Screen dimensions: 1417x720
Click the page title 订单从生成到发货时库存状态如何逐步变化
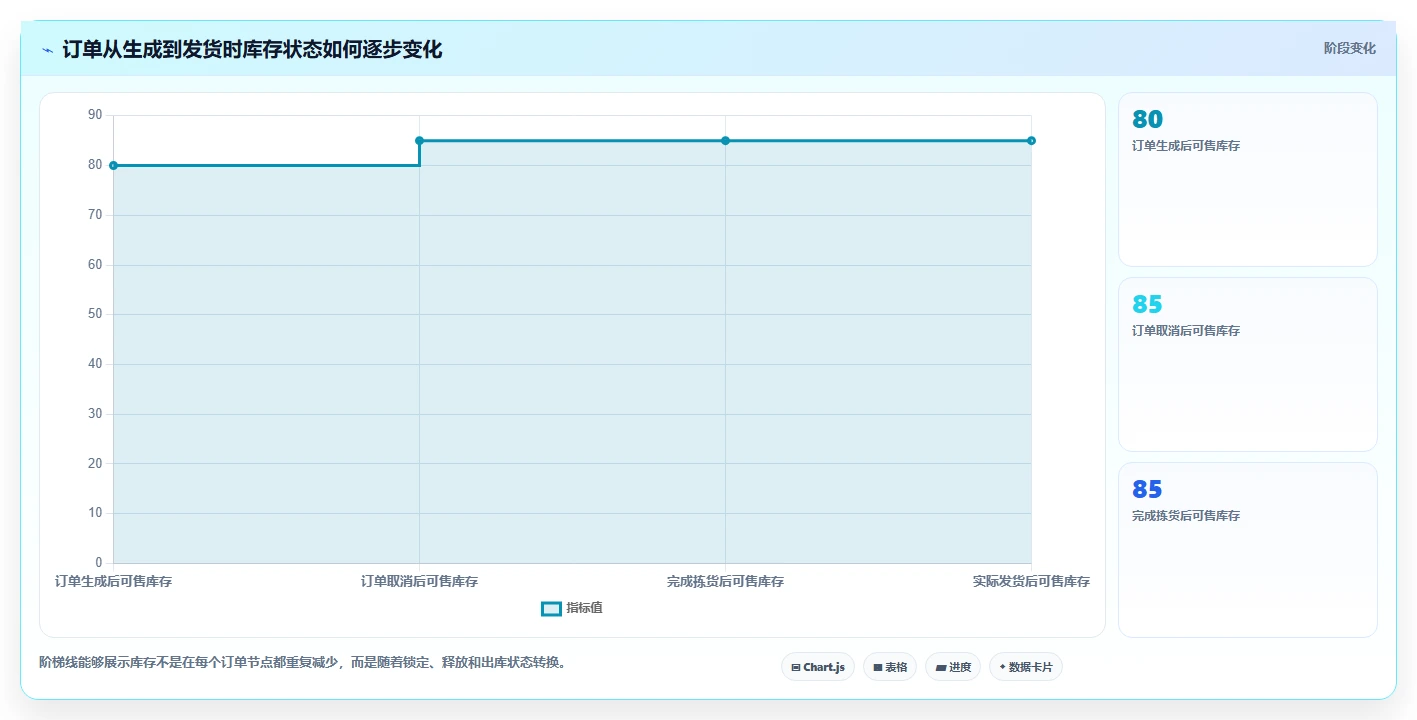point(252,49)
